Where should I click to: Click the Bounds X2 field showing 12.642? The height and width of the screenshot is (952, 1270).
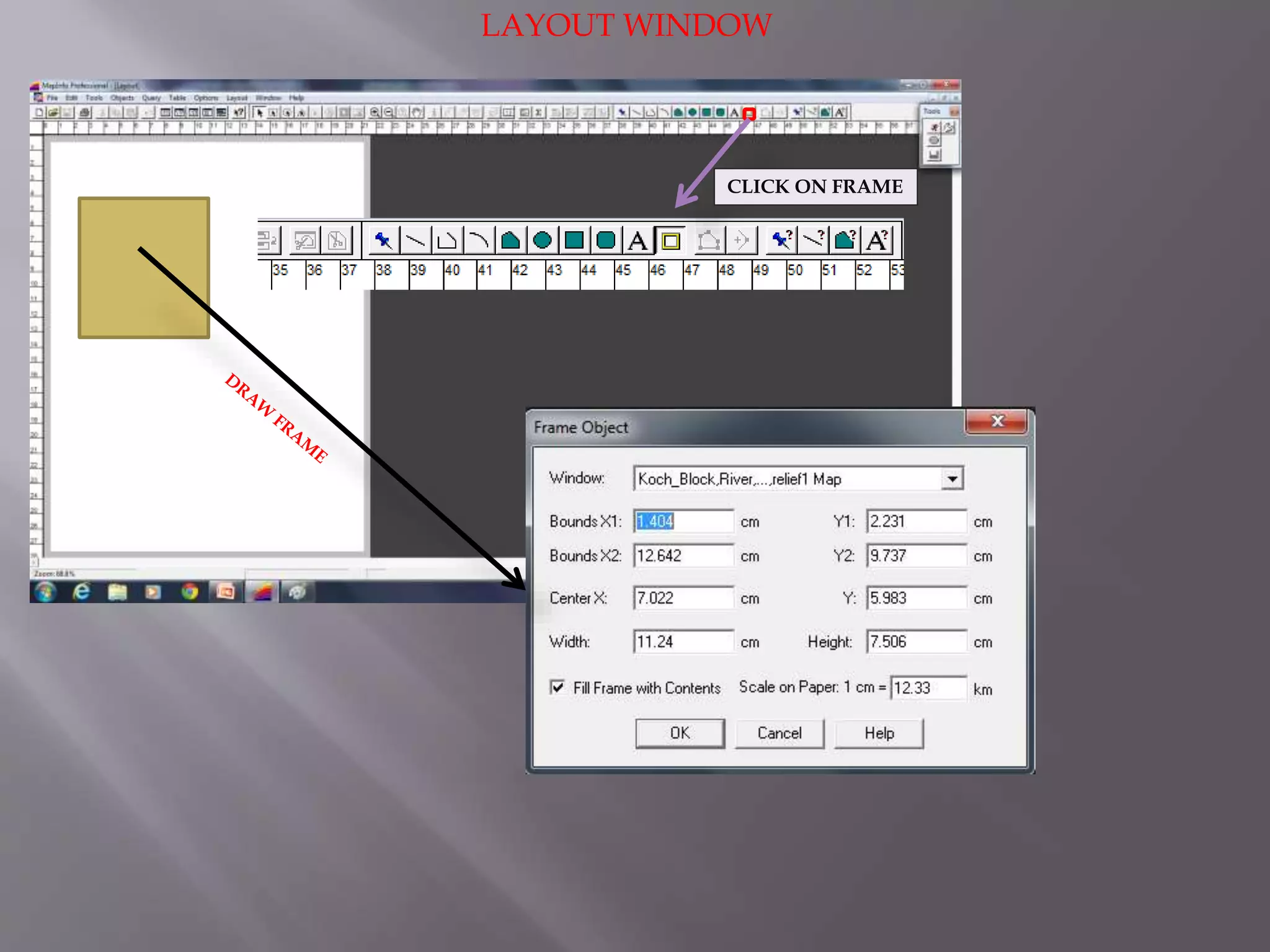pos(683,555)
